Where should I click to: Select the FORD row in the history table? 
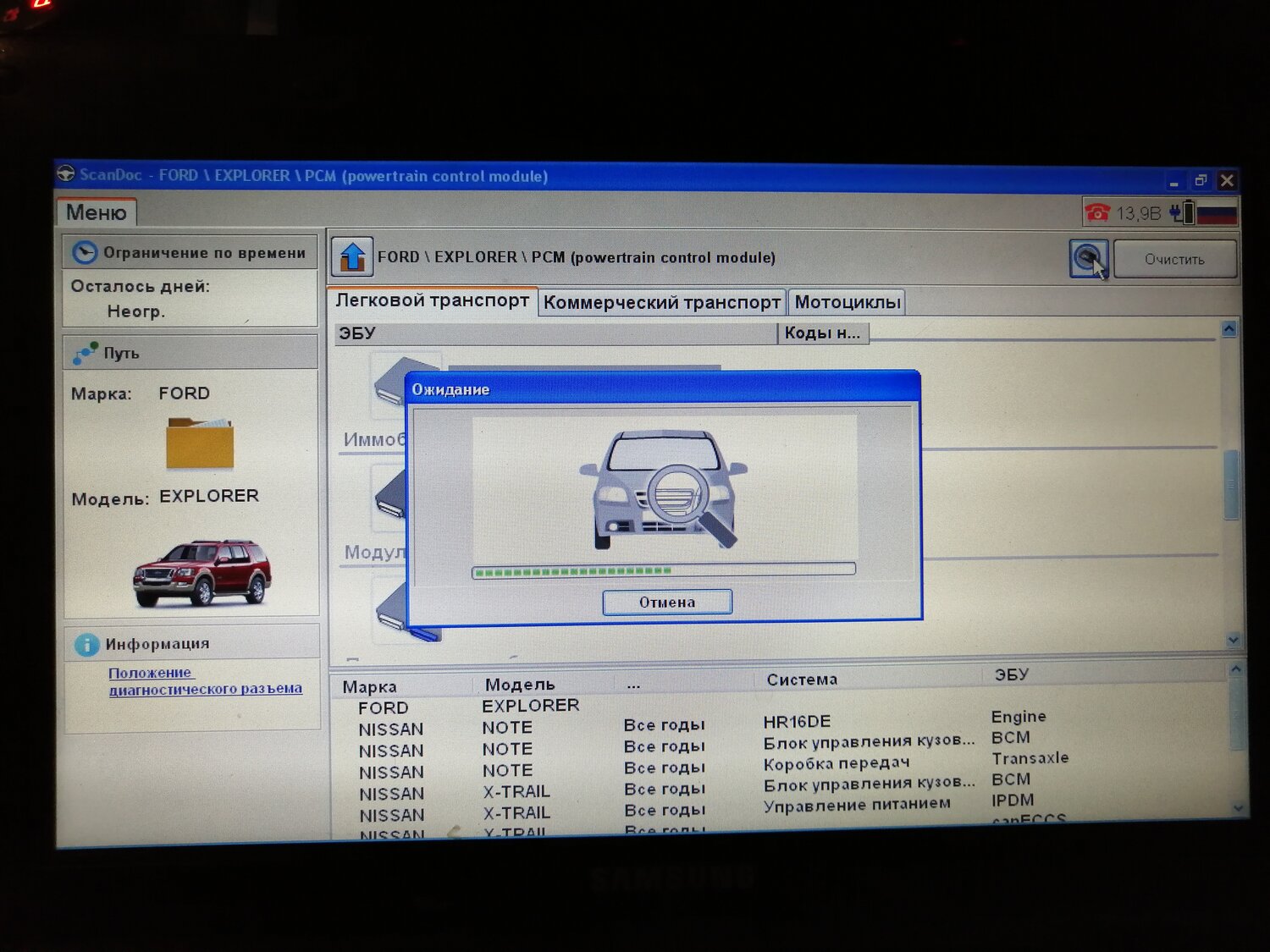[383, 707]
